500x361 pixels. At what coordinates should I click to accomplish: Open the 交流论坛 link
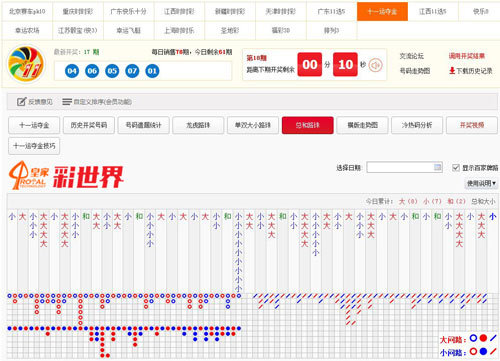click(412, 56)
